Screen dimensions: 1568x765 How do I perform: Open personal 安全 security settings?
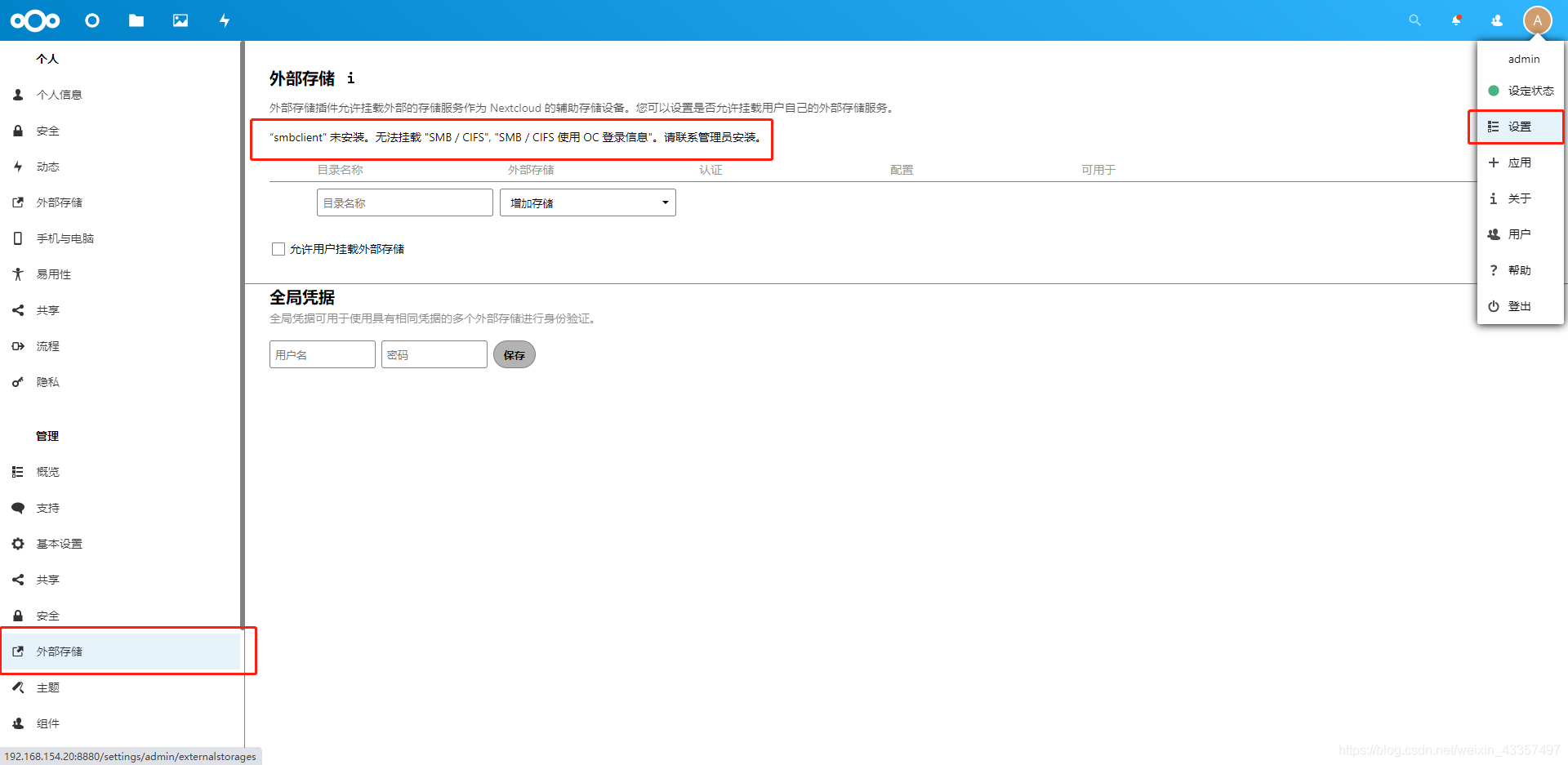[120, 131]
